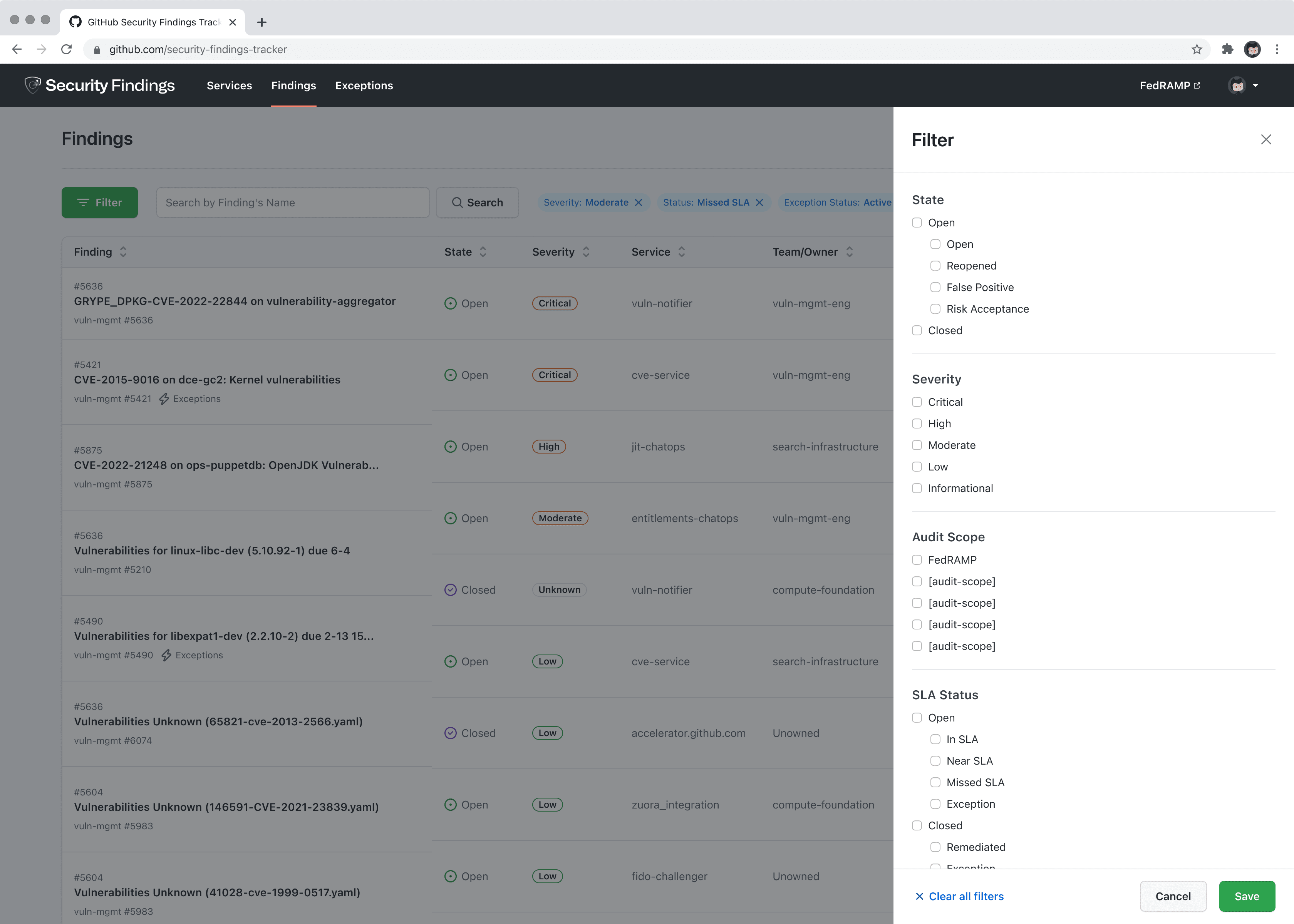Check the Closed state checkbox
Viewport: 1294px width, 924px height.
[x=917, y=331]
